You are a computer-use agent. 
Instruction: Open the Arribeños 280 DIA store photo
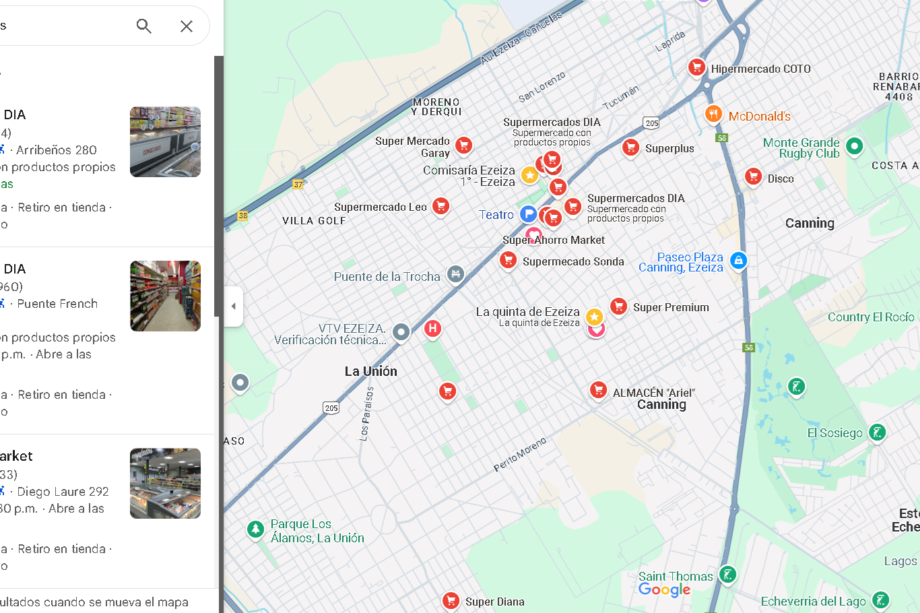click(165, 141)
